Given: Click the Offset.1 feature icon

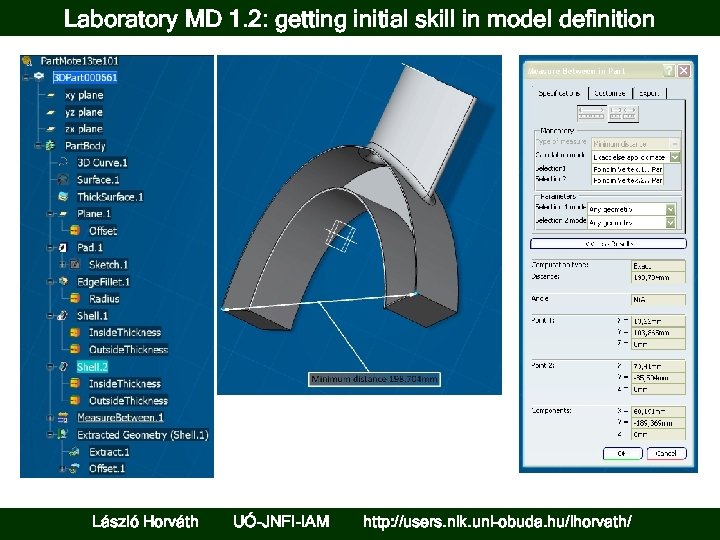Looking at the screenshot, I should (74, 468).
